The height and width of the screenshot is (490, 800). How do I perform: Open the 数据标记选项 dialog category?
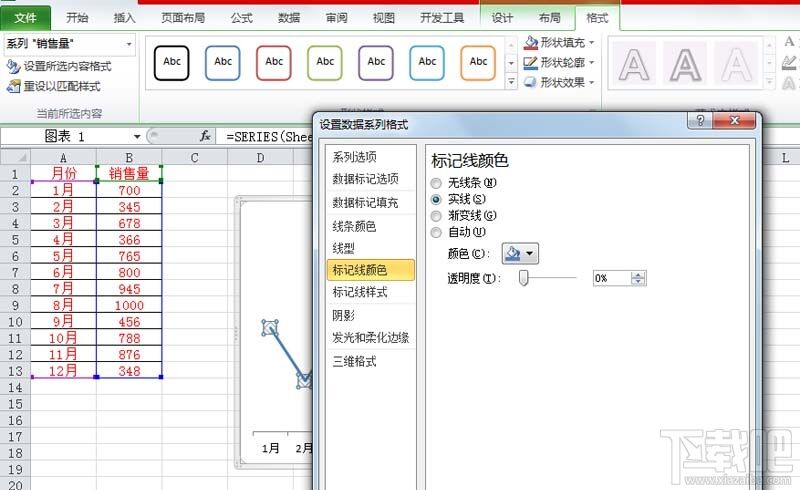pos(371,179)
